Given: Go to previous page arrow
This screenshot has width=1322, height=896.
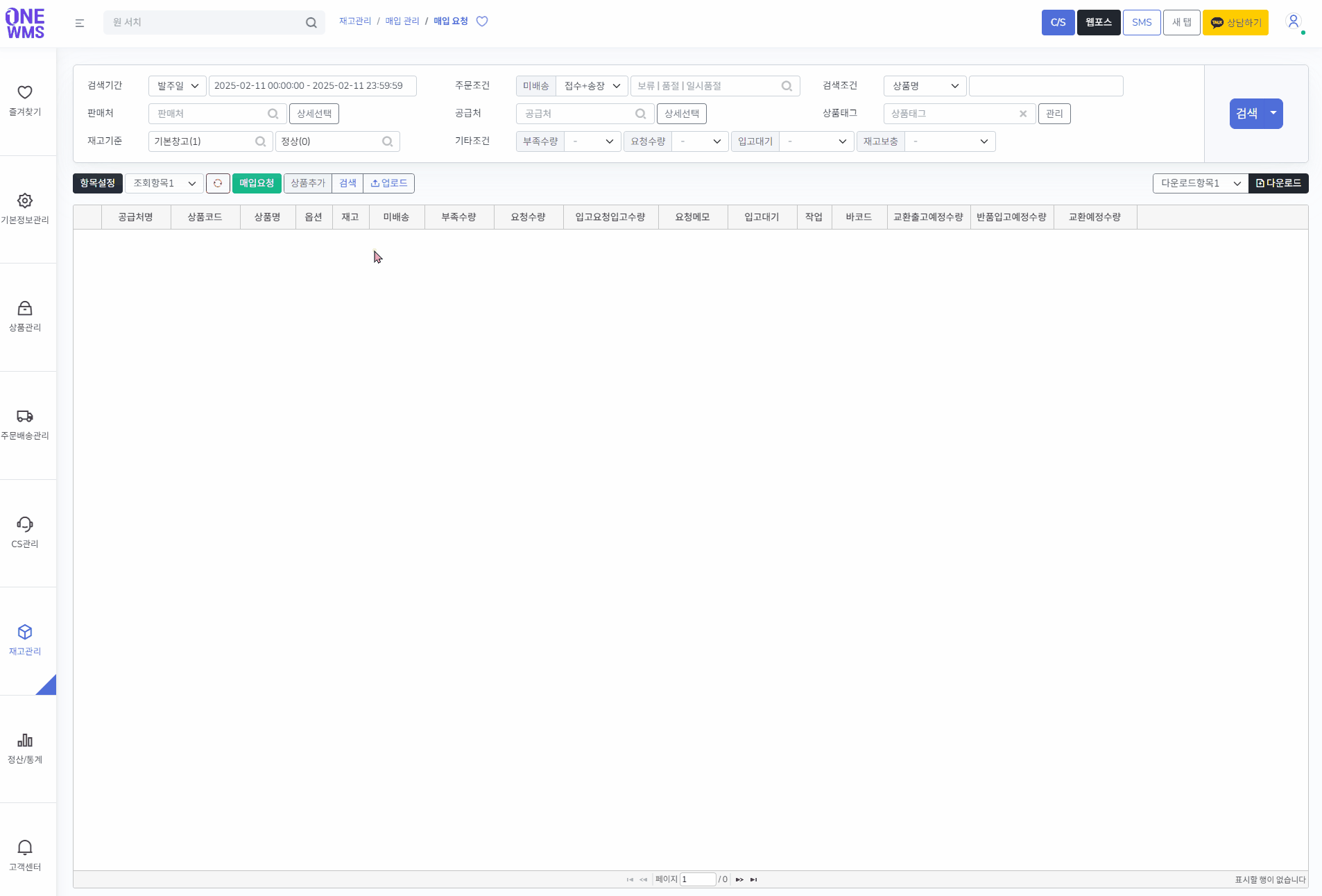Looking at the screenshot, I should tap(644, 879).
